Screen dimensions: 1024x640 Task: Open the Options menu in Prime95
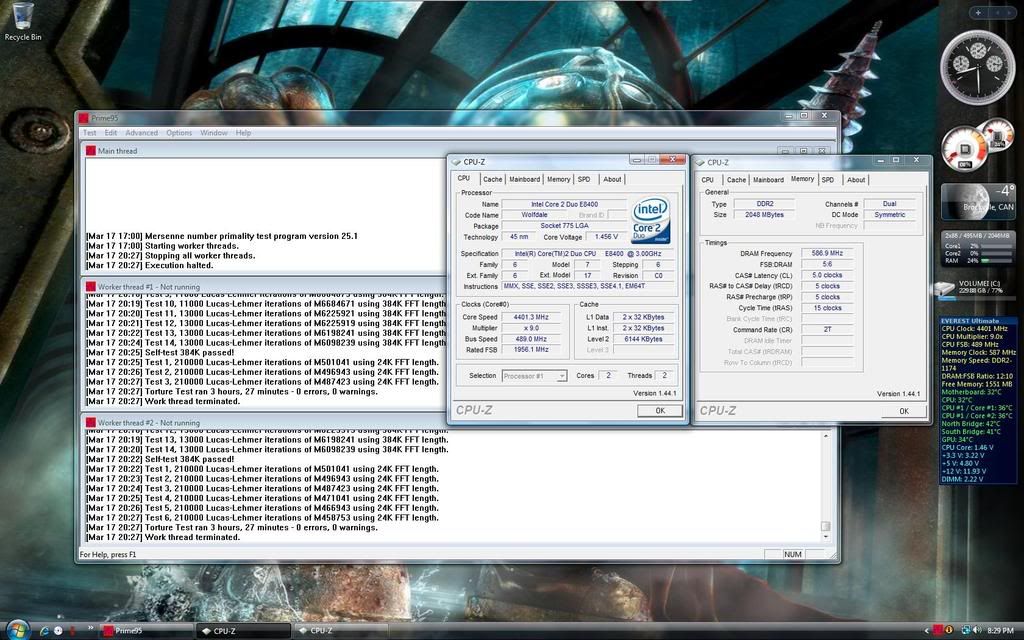click(179, 133)
